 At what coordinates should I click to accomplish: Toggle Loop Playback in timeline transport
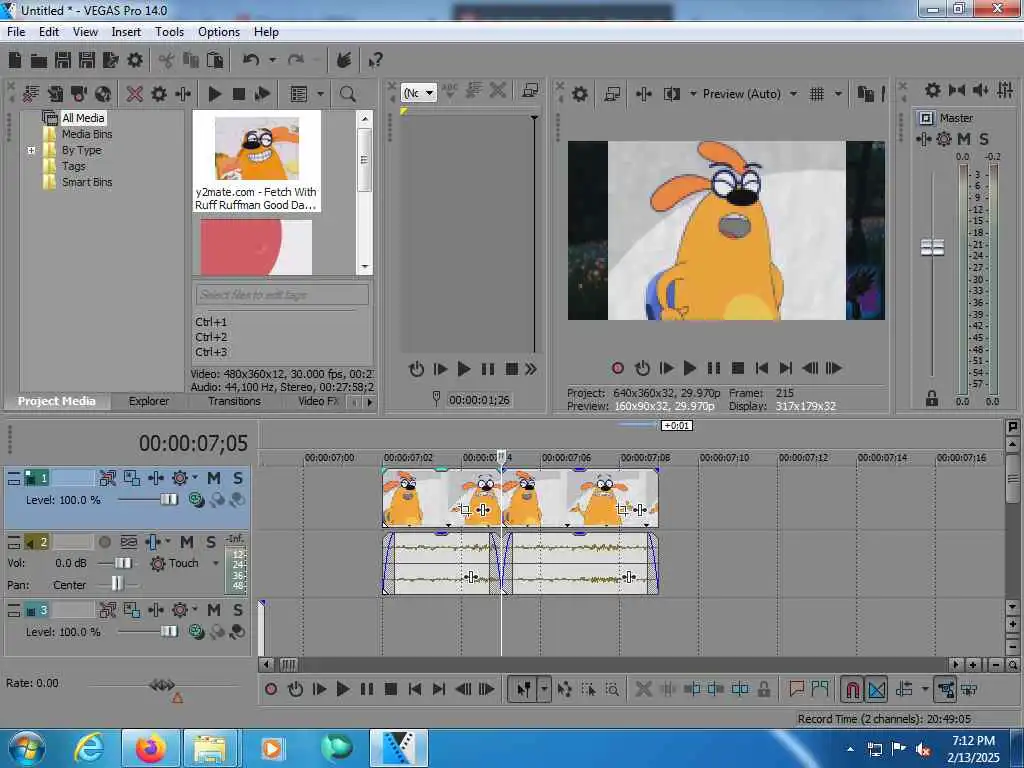(295, 689)
